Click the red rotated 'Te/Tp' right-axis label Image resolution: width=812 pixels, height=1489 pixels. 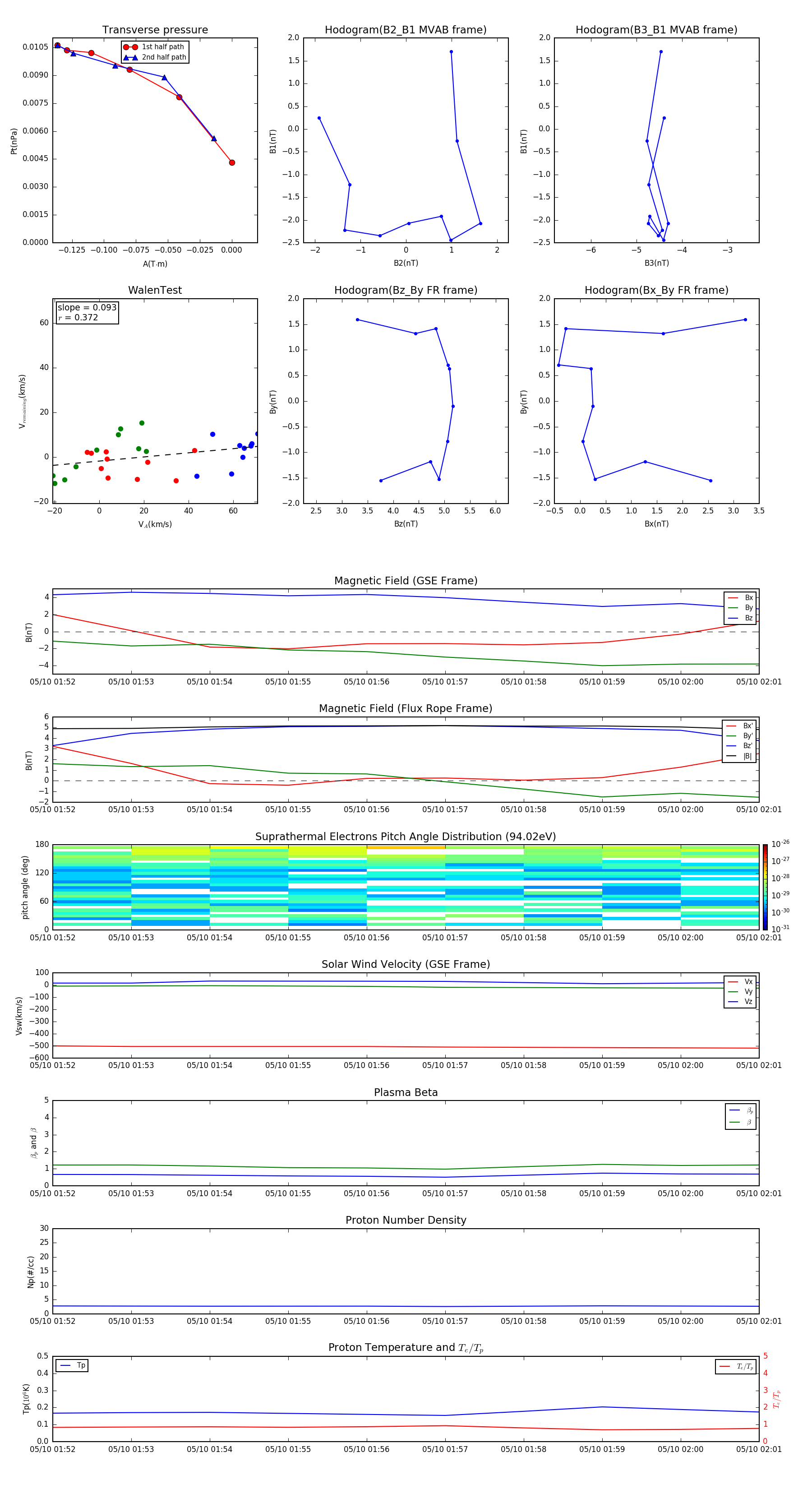coord(777,1399)
